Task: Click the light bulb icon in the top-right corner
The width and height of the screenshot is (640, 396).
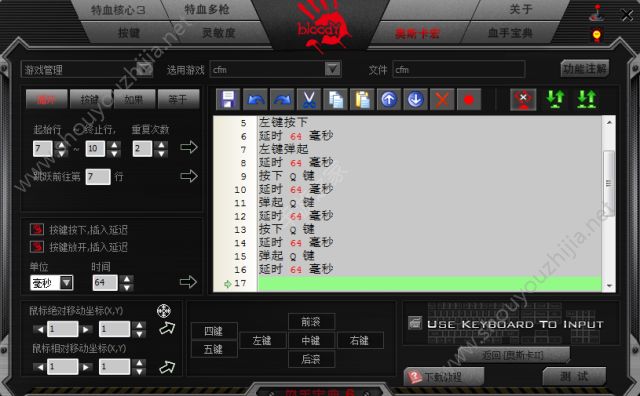Action: point(597,35)
